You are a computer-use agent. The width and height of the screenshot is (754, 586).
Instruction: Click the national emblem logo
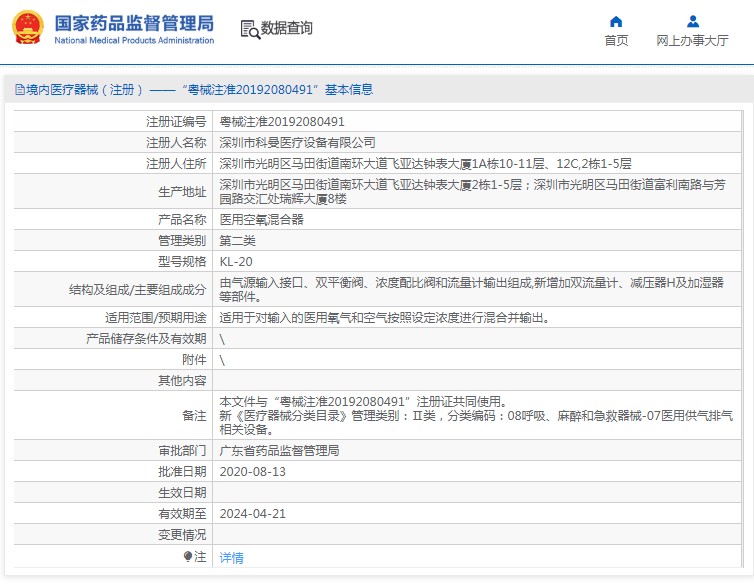(x=28, y=28)
